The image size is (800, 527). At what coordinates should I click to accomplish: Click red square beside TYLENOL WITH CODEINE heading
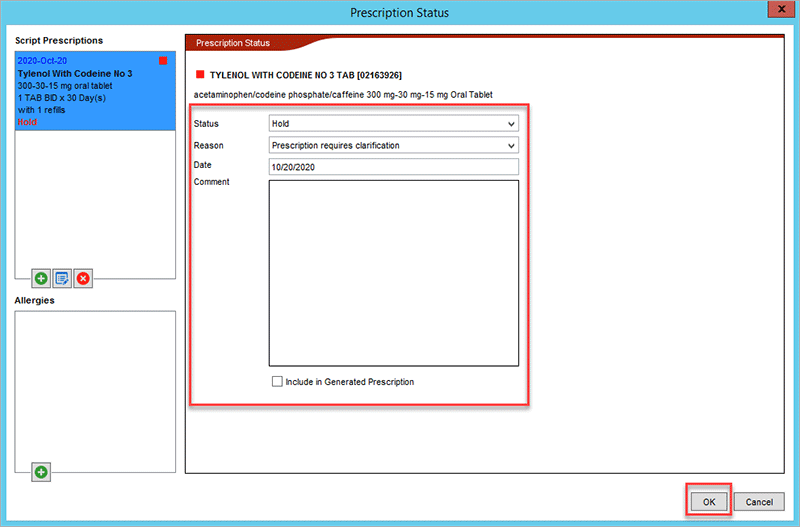(x=200, y=75)
